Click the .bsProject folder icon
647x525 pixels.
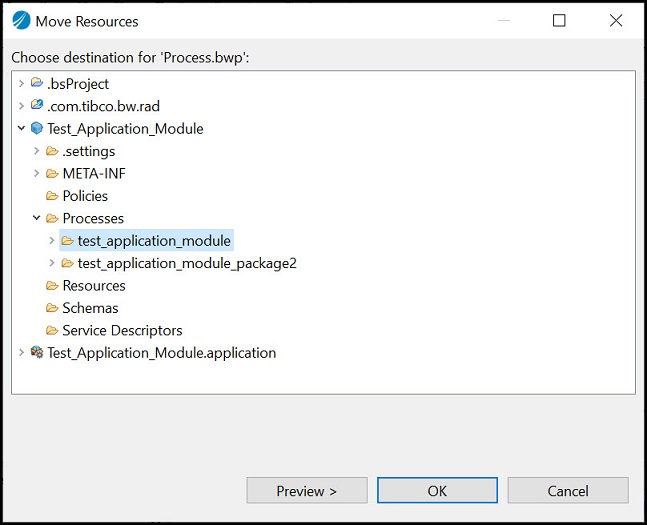point(37,83)
